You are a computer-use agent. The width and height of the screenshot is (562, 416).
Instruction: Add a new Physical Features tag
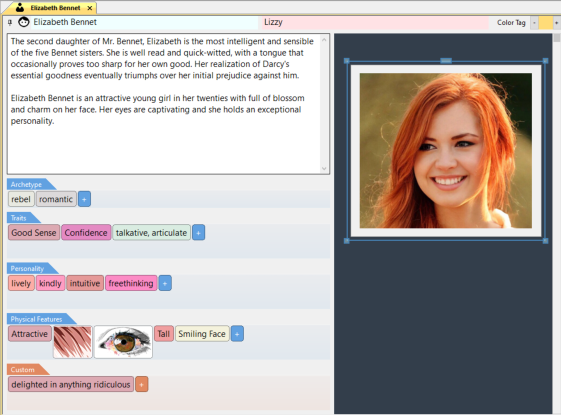[237, 334]
